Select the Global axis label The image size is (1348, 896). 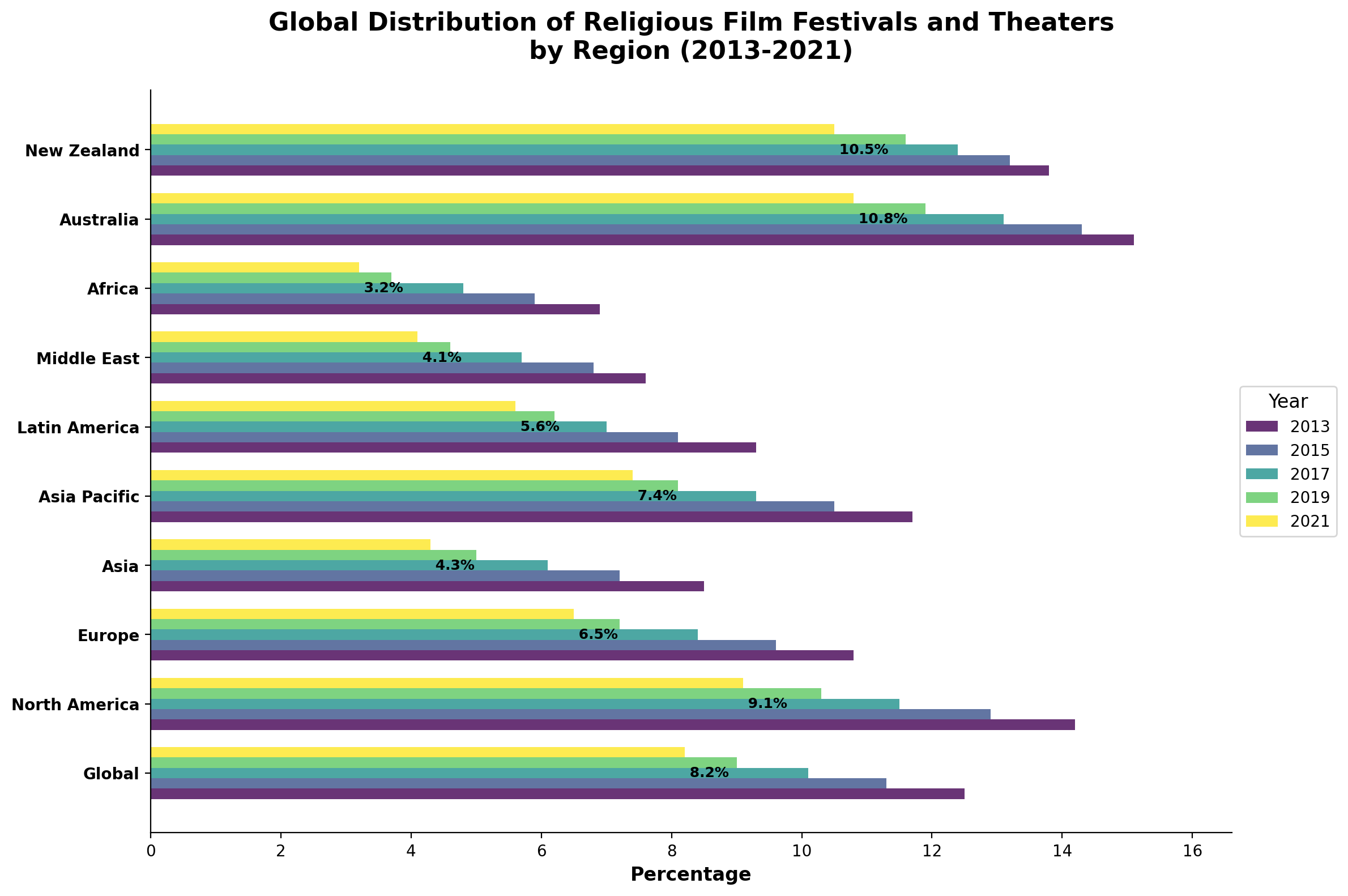point(112,774)
